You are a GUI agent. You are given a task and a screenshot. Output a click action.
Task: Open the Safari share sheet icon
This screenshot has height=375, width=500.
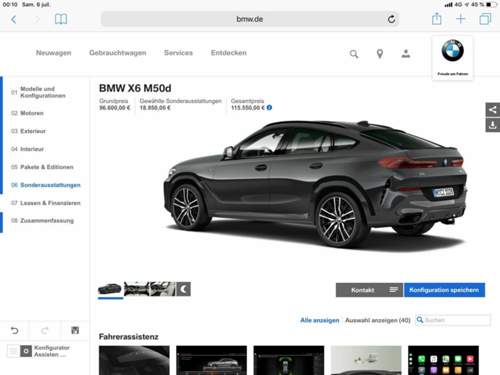[x=437, y=19]
